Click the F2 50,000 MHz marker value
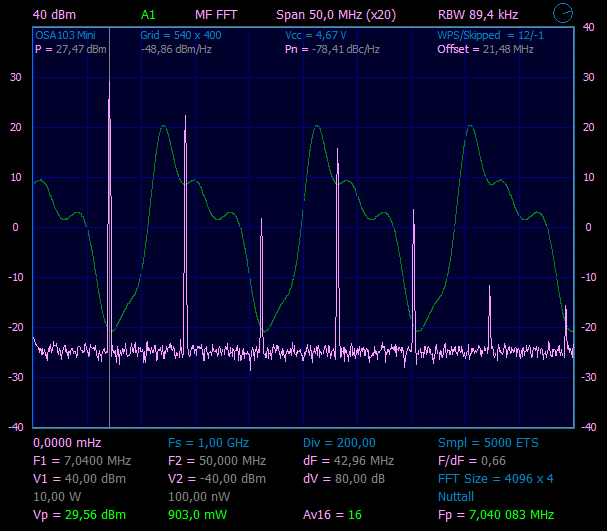The height and width of the screenshot is (531, 607). click(x=216, y=460)
